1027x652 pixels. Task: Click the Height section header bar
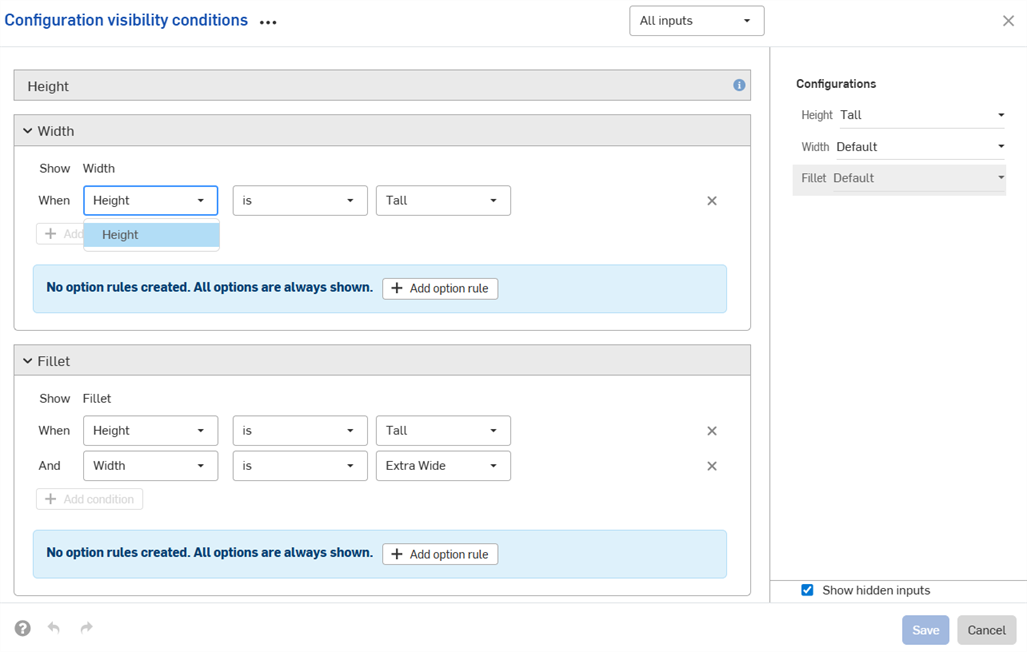click(x=382, y=86)
